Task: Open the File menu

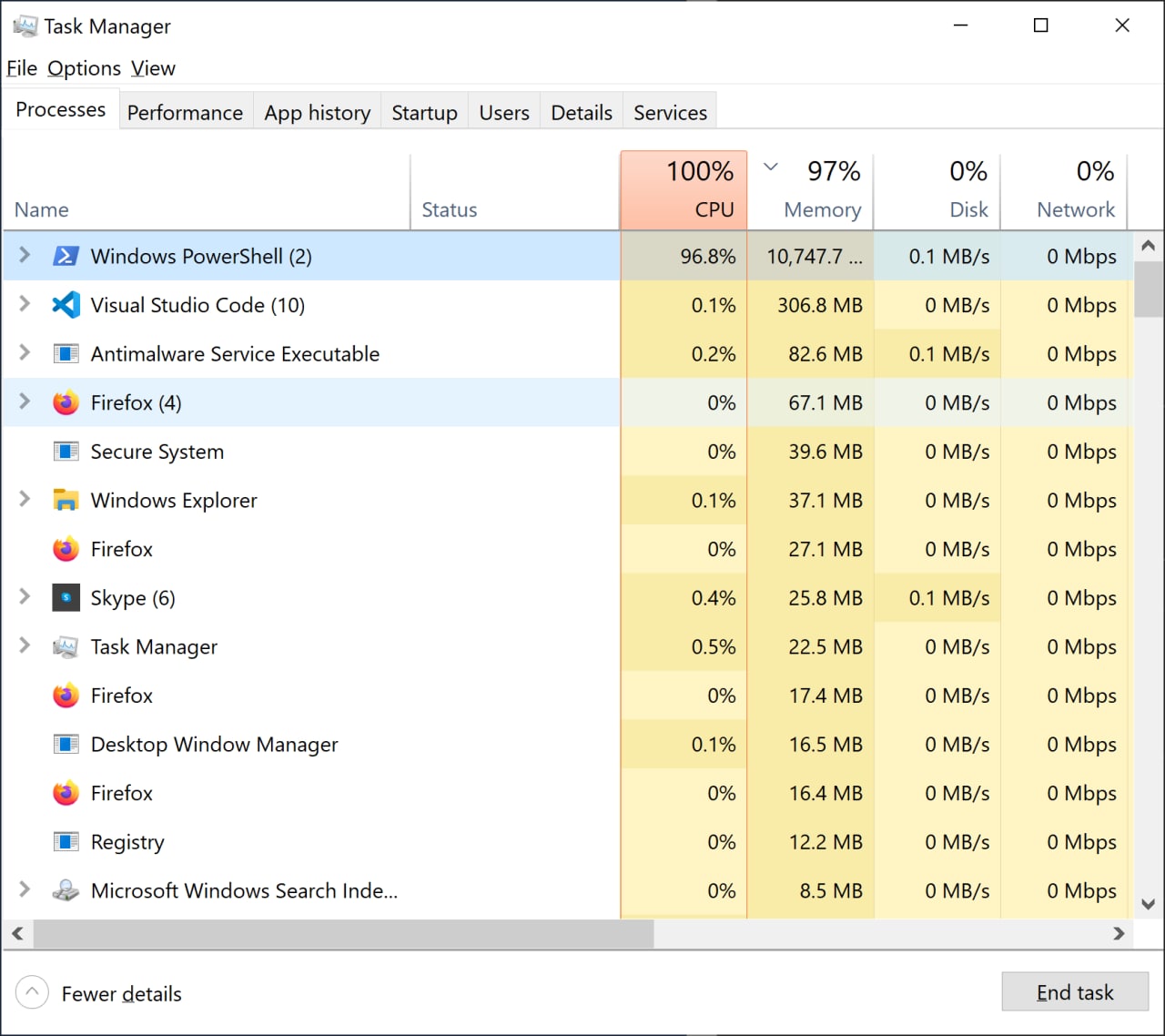Action: [22, 68]
